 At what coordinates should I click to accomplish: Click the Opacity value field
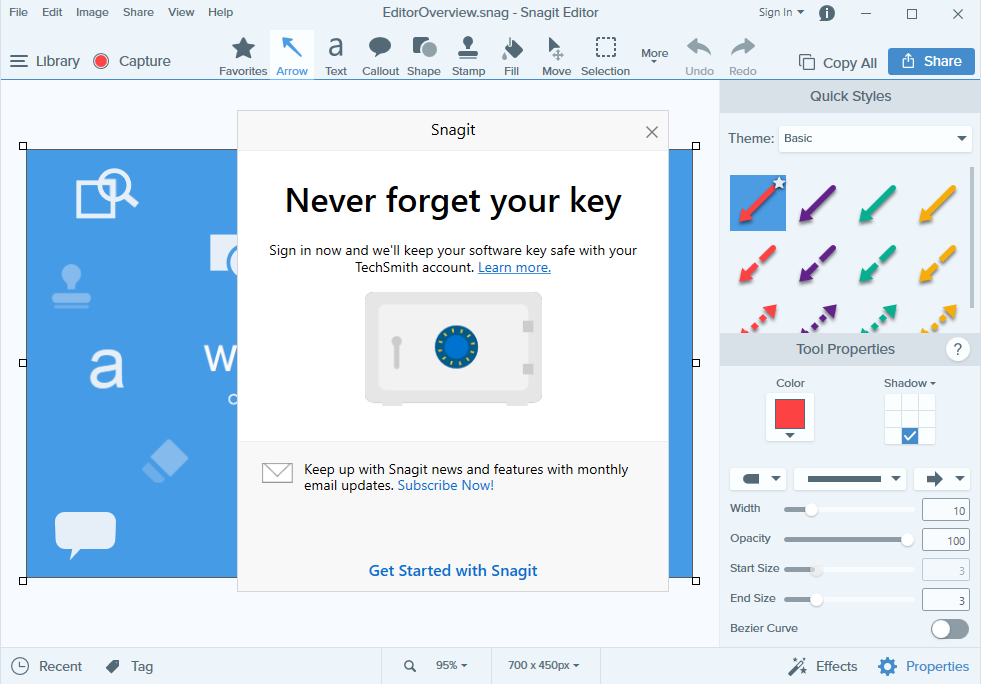(x=946, y=540)
